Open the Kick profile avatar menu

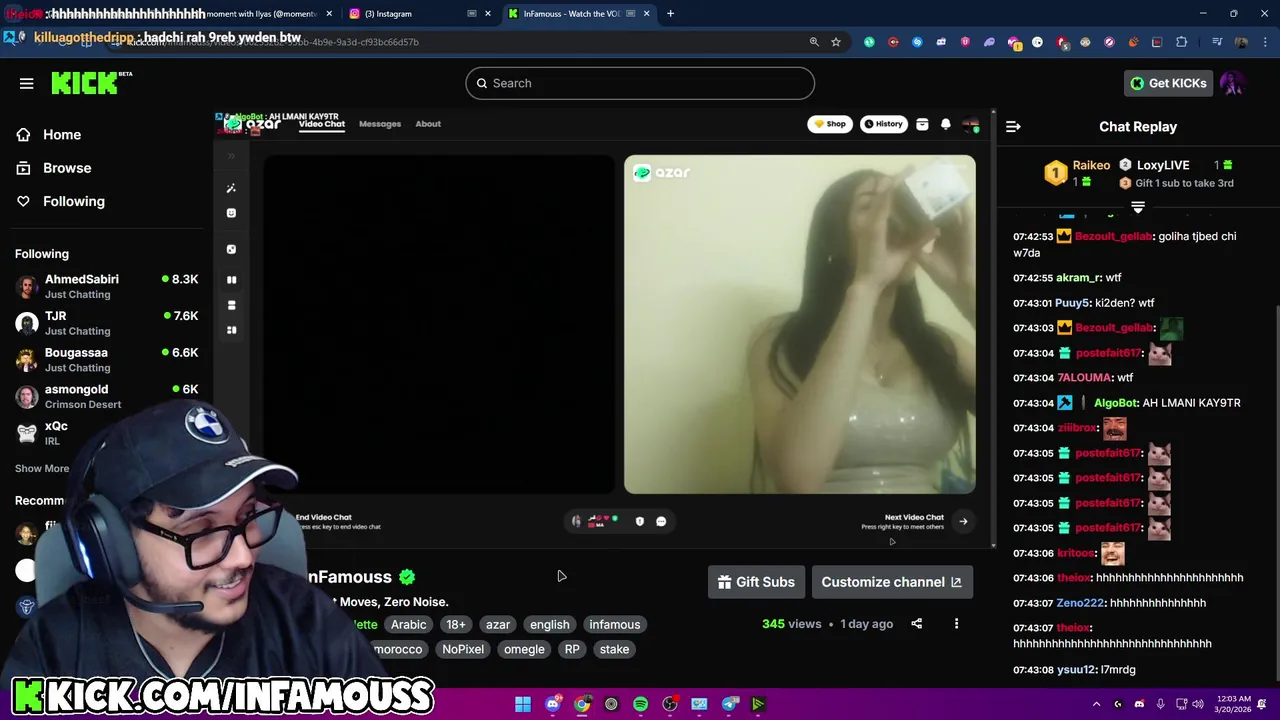1232,83
